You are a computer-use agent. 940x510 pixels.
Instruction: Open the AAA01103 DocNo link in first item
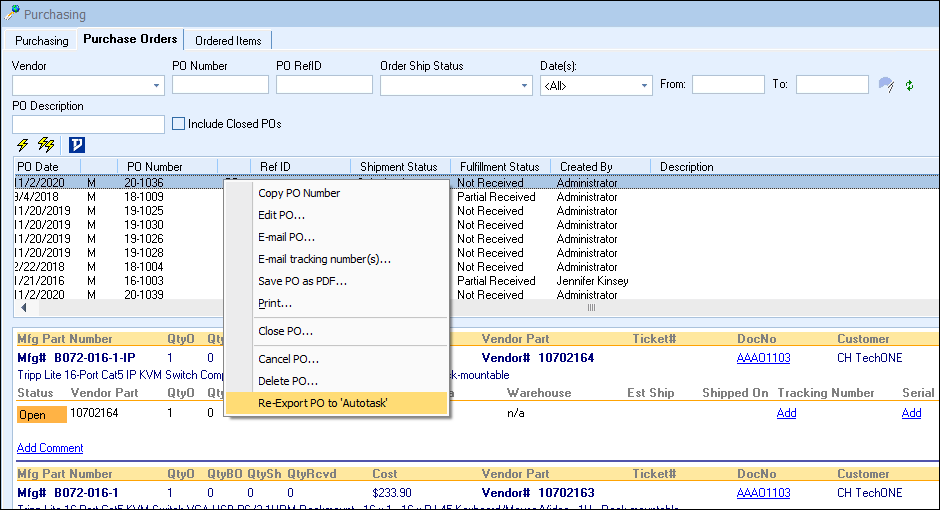[x=763, y=358]
